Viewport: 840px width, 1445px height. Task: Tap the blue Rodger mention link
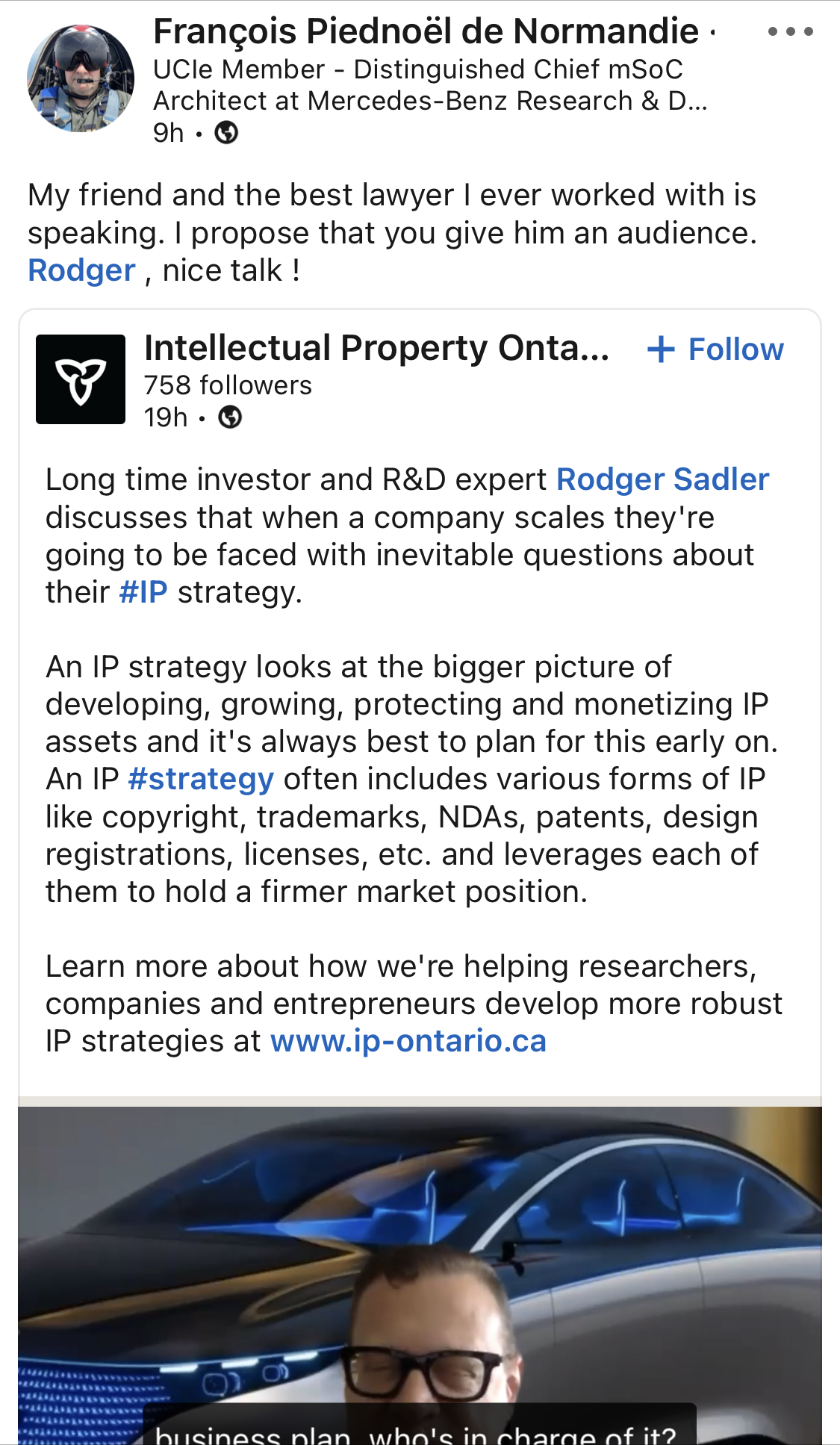pyautogui.click(x=81, y=270)
